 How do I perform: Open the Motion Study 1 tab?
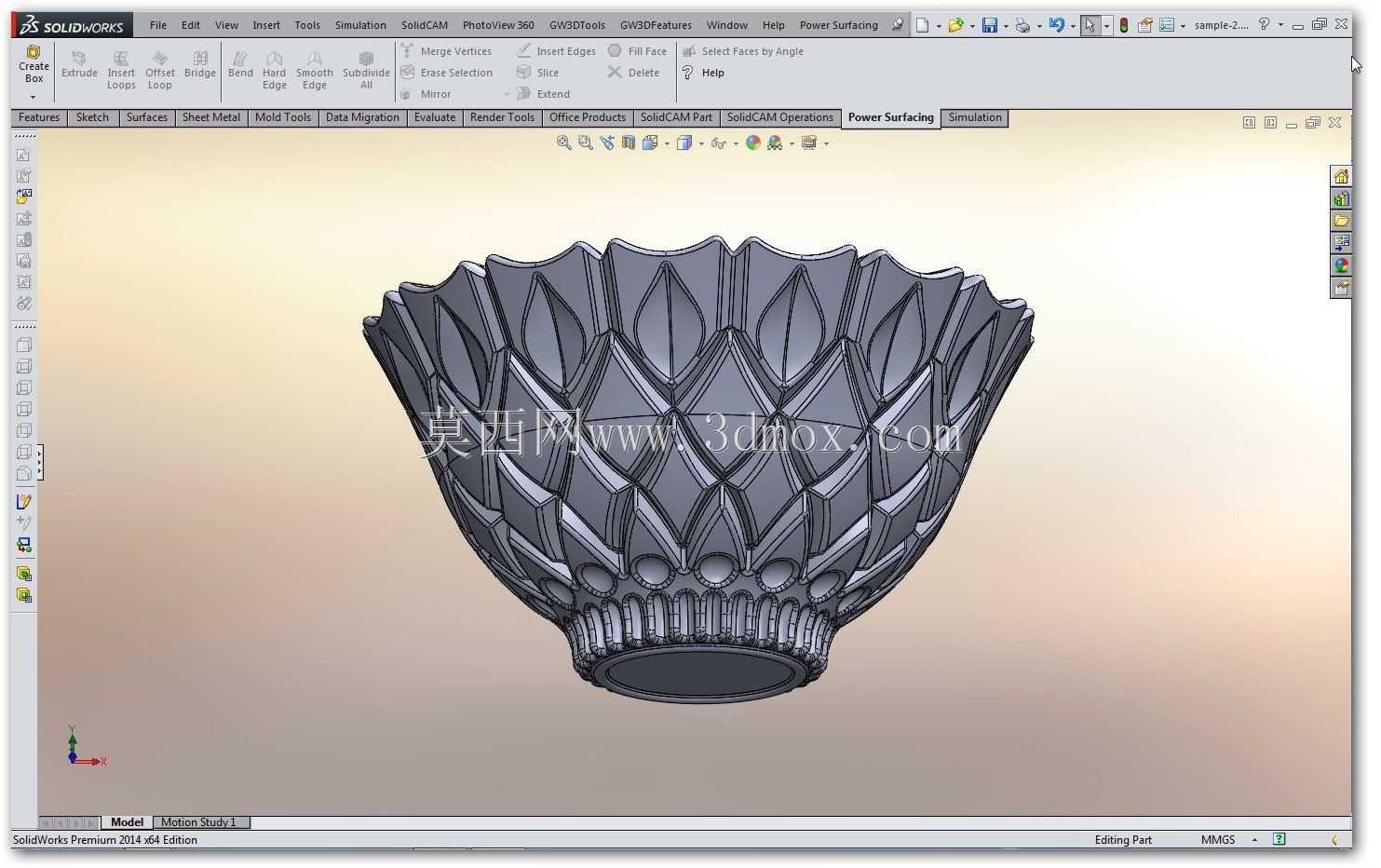tap(199, 822)
